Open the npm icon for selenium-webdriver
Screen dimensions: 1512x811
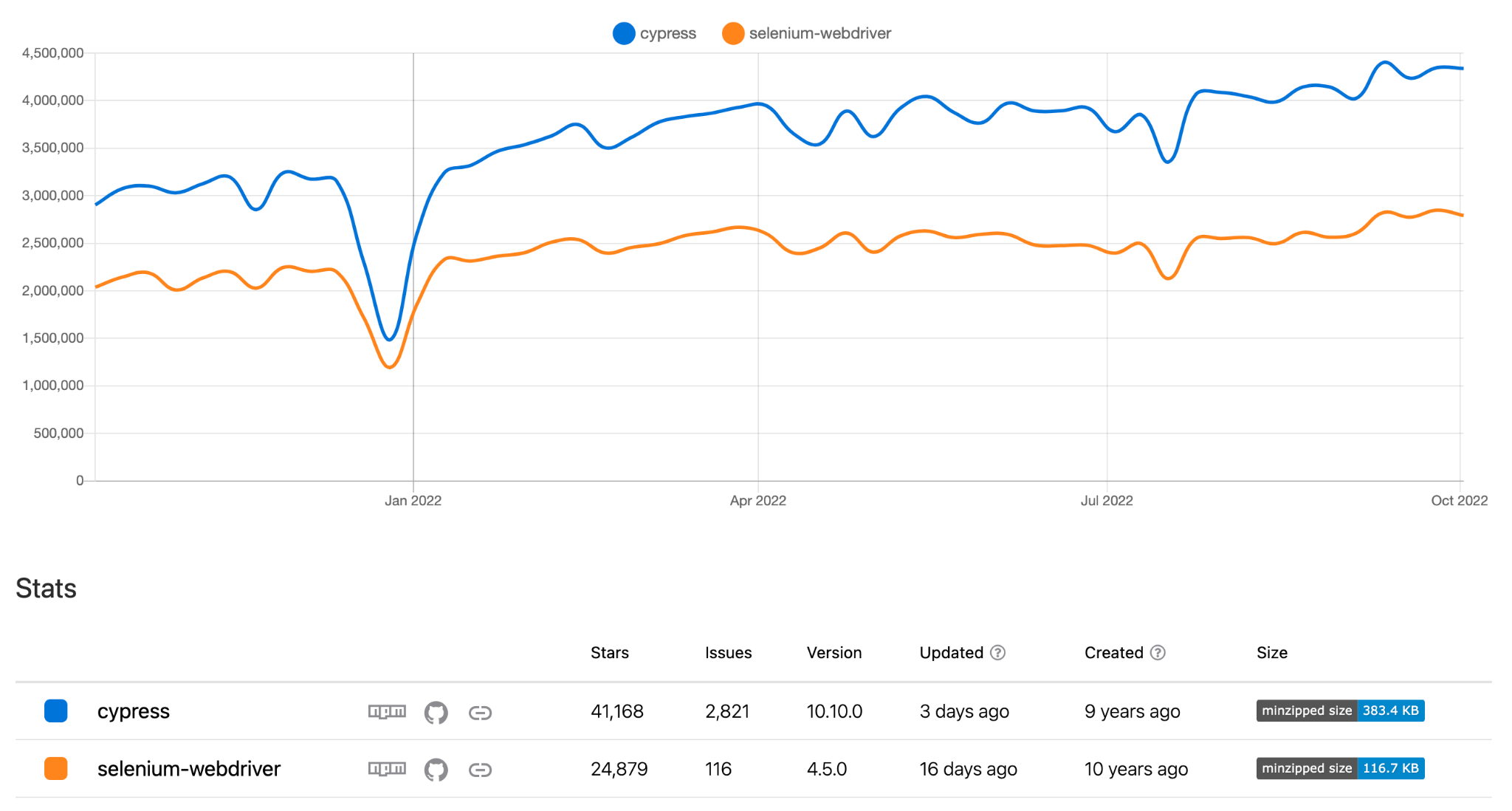pyautogui.click(x=387, y=770)
